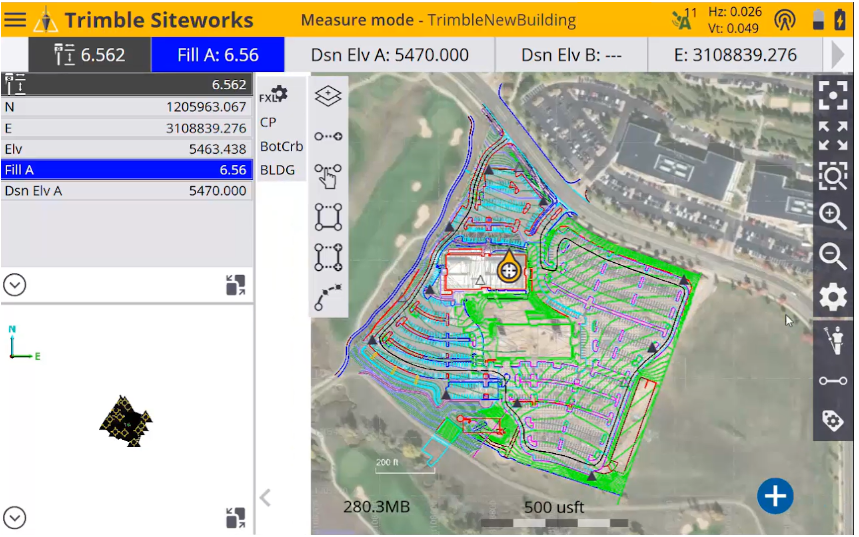Viewport: 859px width, 537px height.
Task: Select the BLDG feature code
Action: pos(278,170)
